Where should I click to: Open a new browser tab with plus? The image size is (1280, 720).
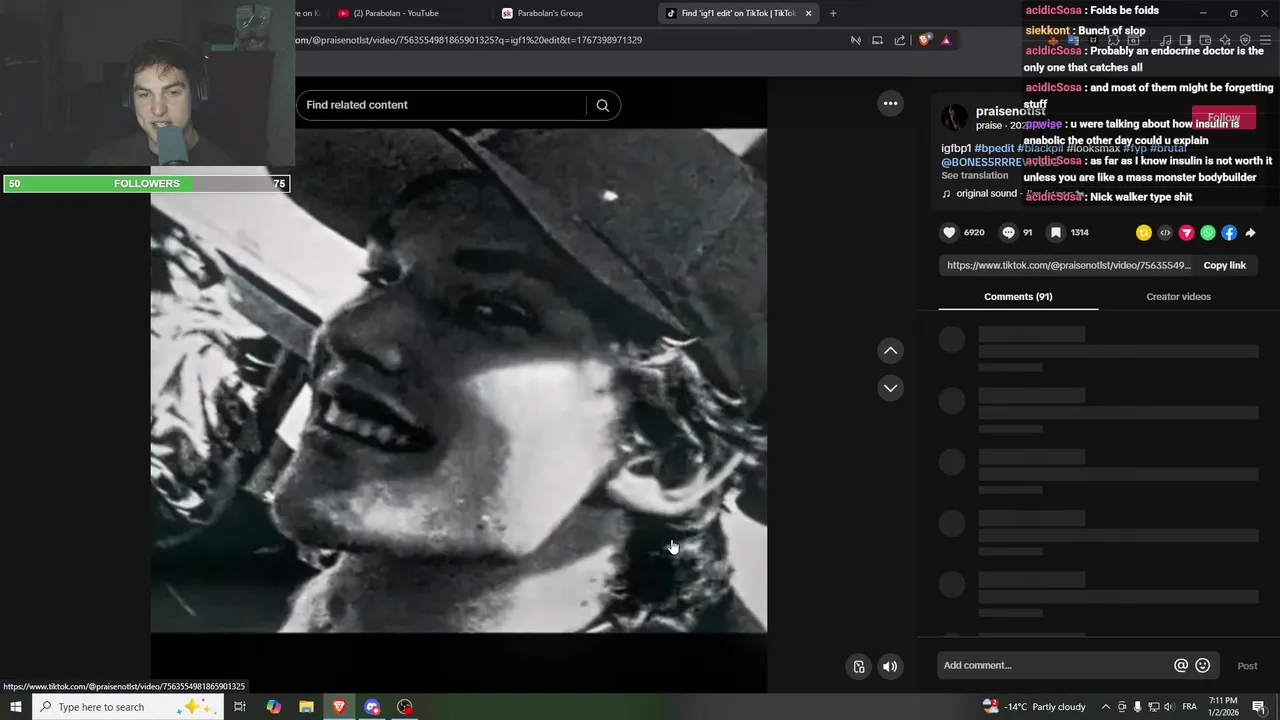833,13
